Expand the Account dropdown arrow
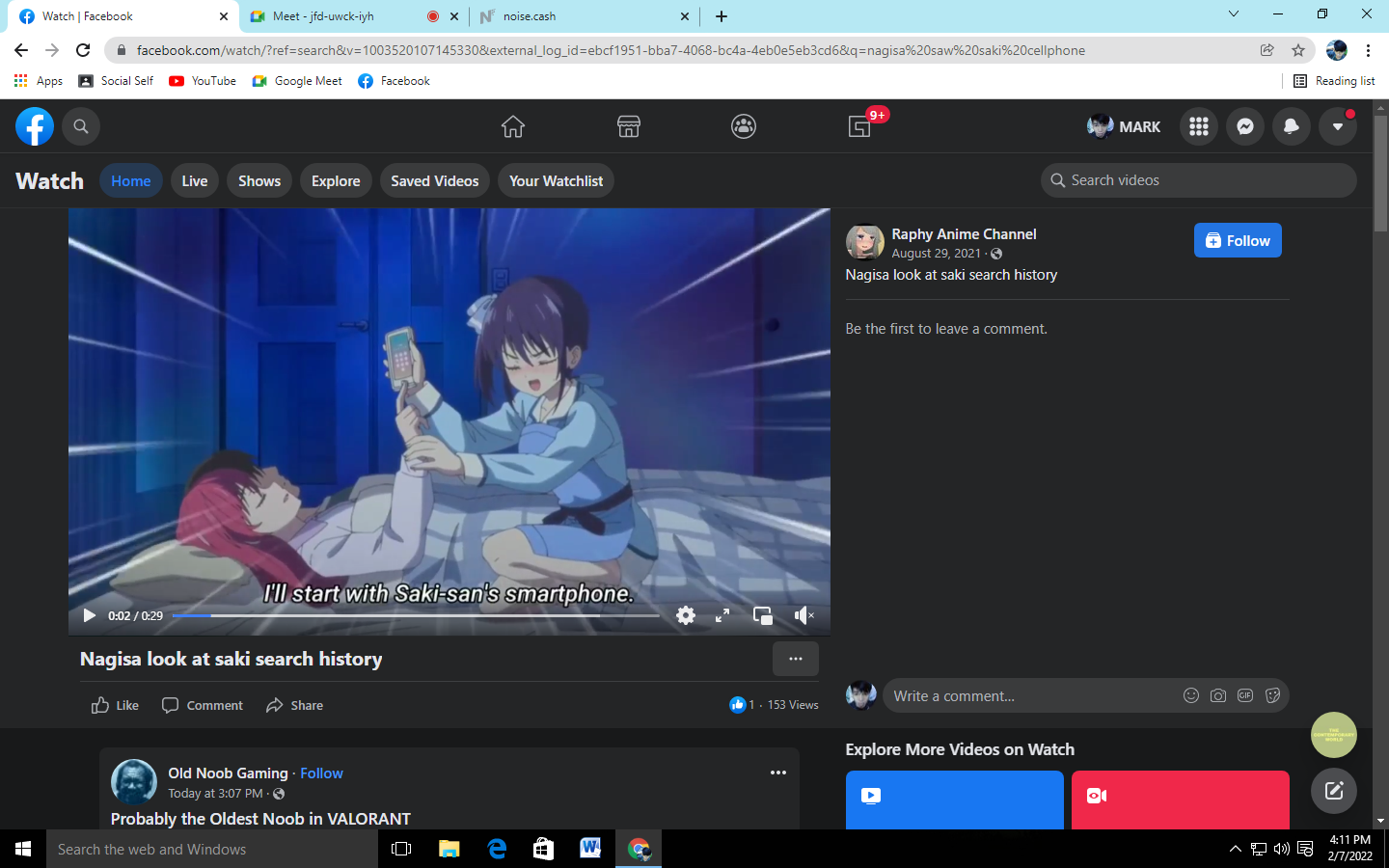Image resolution: width=1389 pixels, height=868 pixels. pyautogui.click(x=1338, y=126)
